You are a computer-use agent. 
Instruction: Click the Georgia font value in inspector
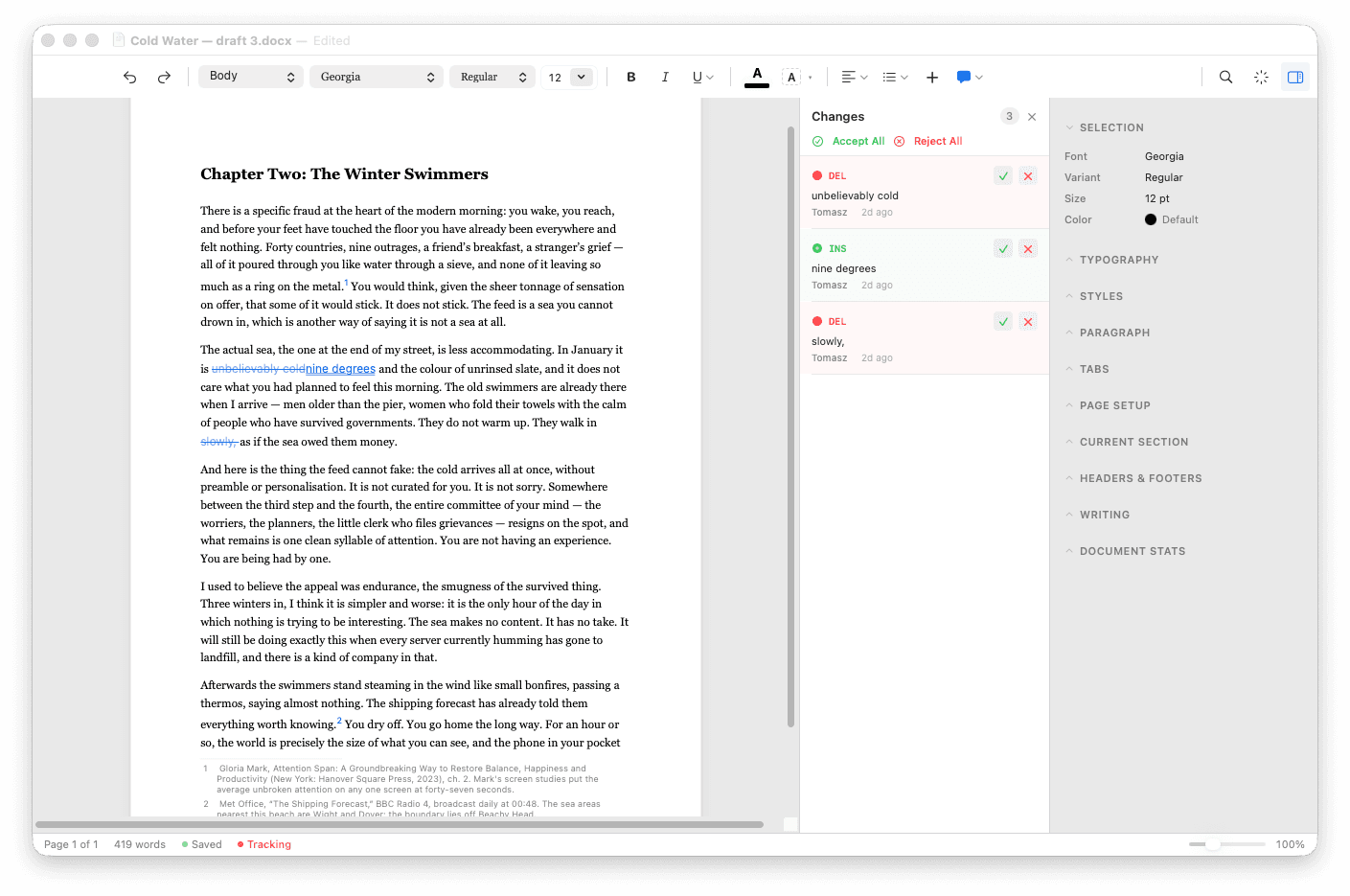[x=1164, y=156]
